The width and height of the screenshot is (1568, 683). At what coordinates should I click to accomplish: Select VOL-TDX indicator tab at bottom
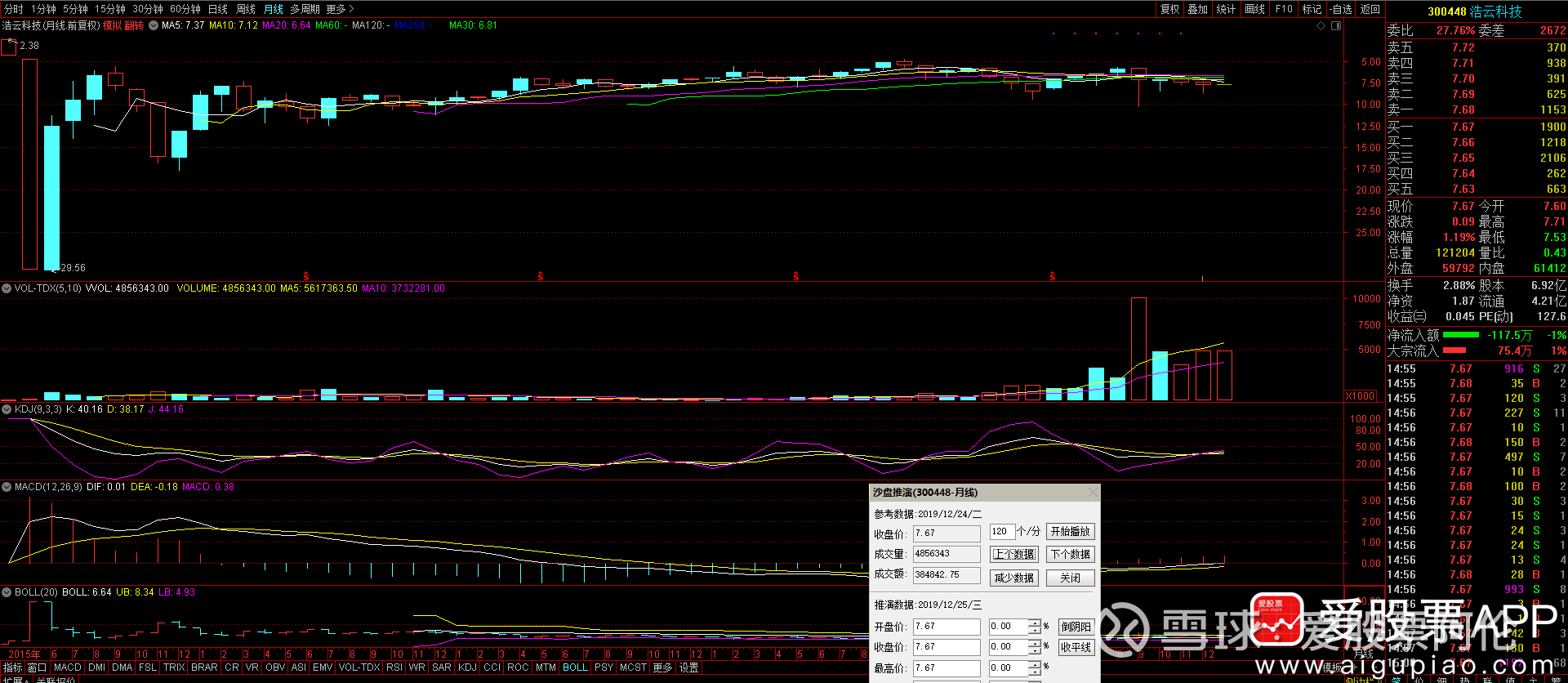point(359,667)
